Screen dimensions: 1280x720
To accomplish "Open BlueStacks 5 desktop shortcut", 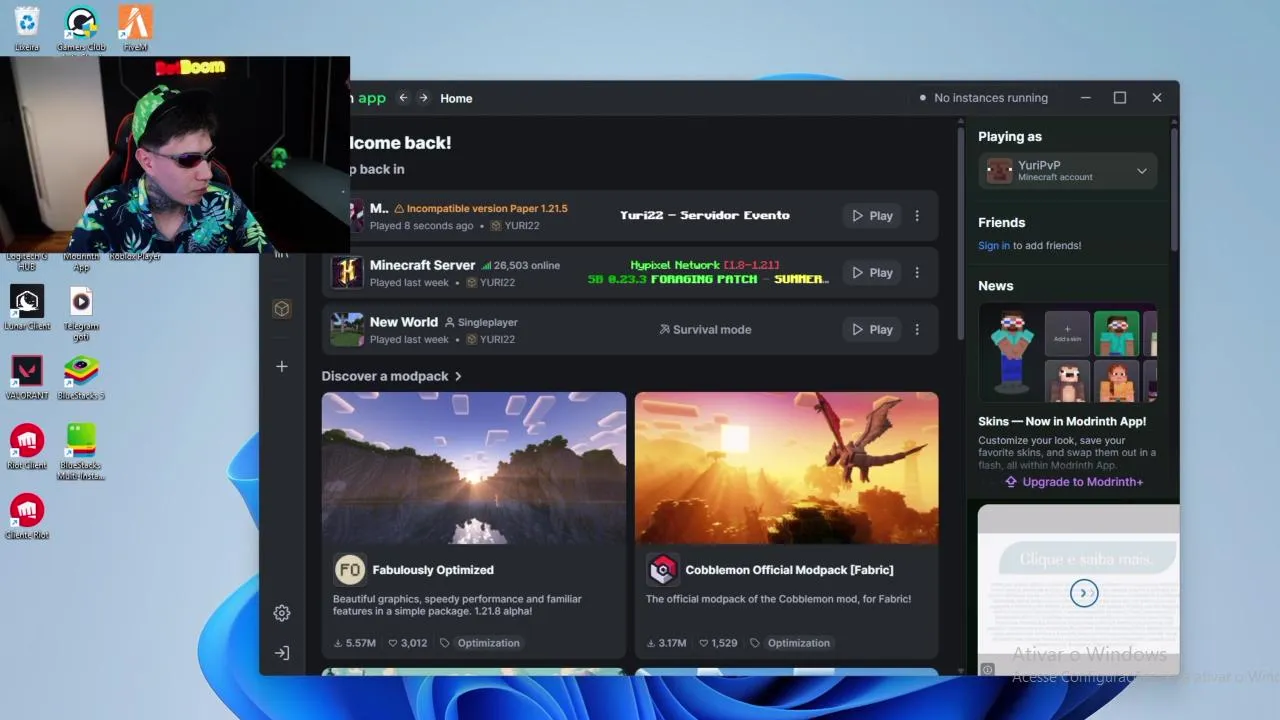I will tap(81, 378).
